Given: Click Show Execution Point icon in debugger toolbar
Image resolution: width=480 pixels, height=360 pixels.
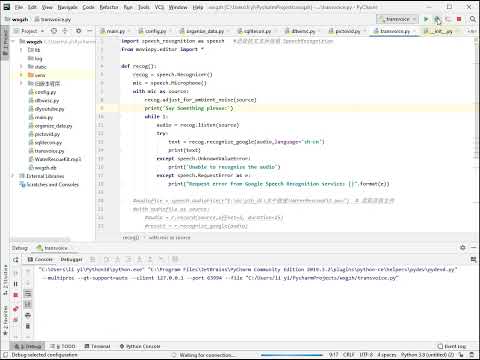Looking at the screenshot, I should pos(93,259).
